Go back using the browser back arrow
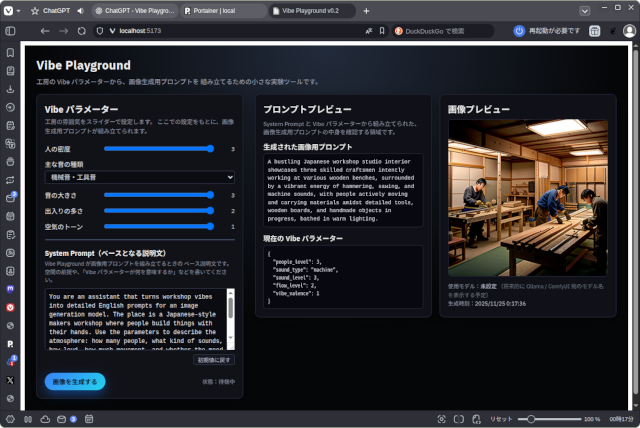The image size is (640, 428). pos(44,31)
